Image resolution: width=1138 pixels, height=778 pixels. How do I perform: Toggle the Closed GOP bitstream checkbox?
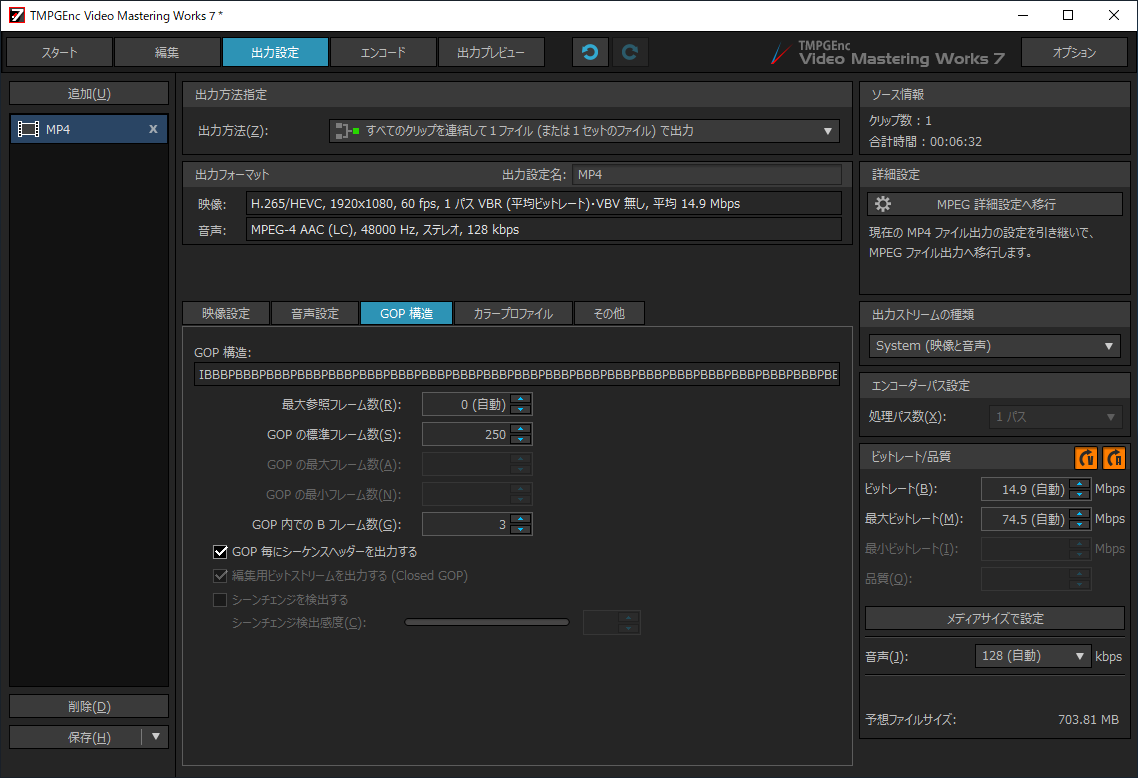tap(221, 575)
